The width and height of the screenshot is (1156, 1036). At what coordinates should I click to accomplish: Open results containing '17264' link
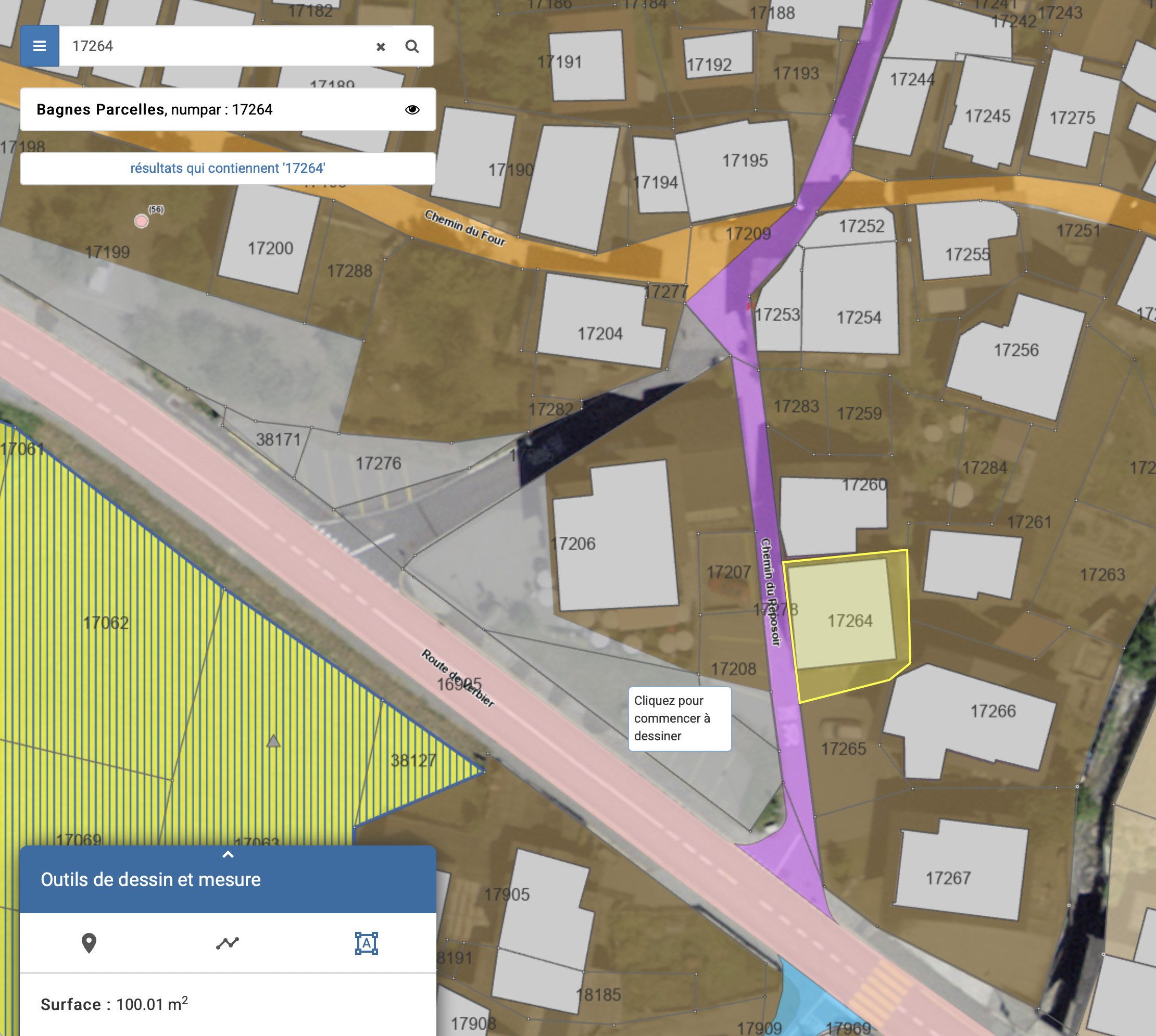tap(227, 168)
